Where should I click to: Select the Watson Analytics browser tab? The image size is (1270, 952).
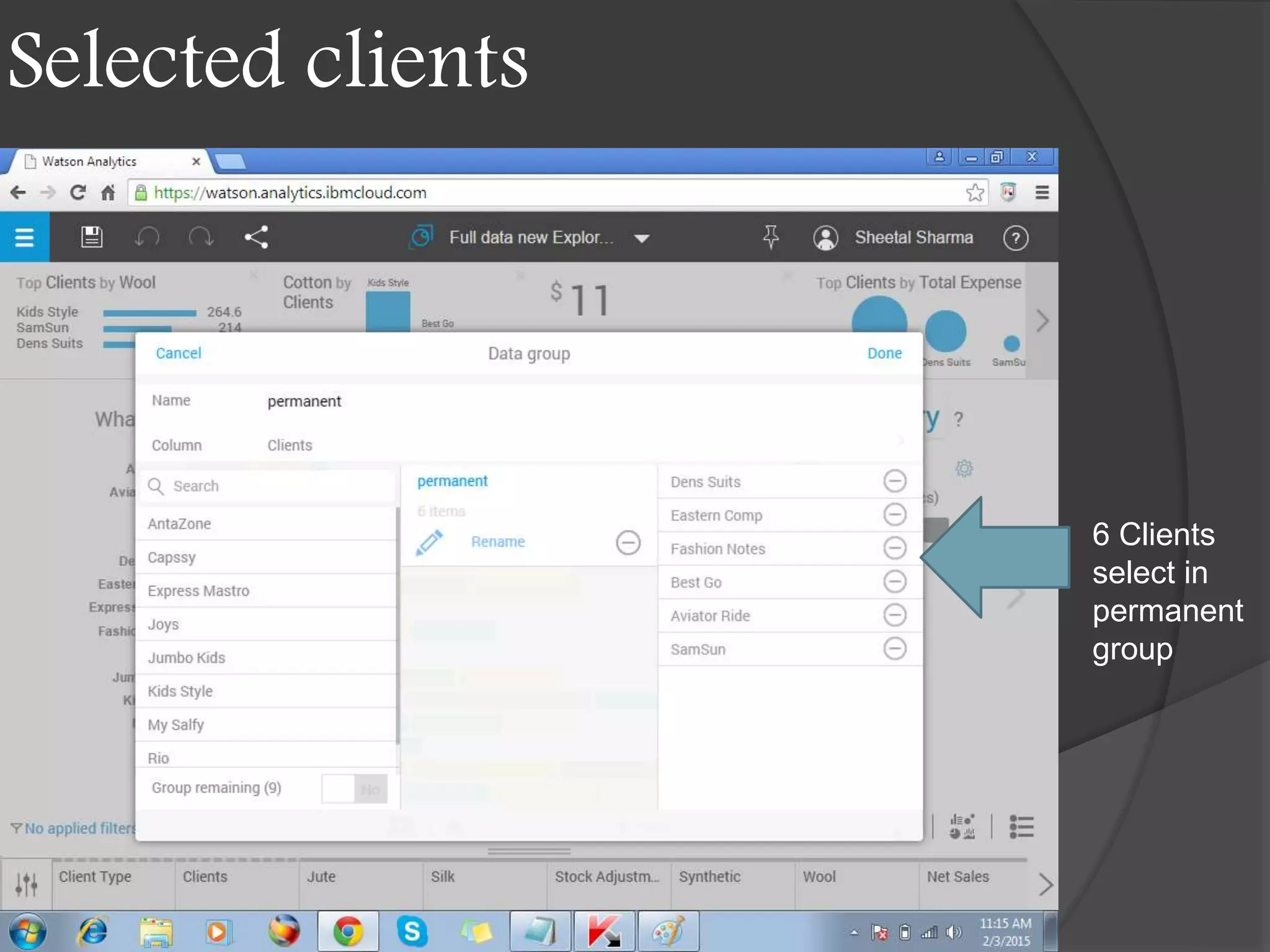point(109,162)
